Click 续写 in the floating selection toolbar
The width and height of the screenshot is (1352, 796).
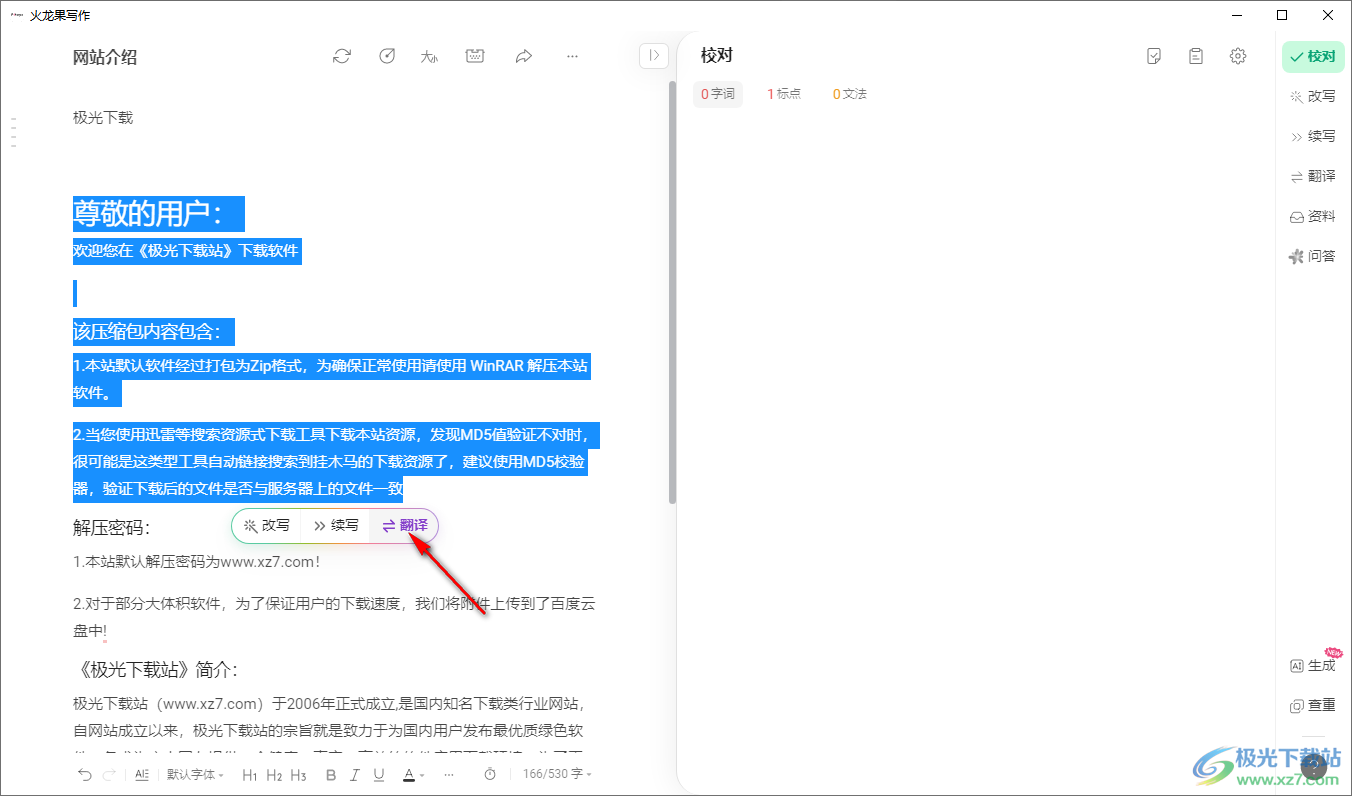click(x=335, y=525)
